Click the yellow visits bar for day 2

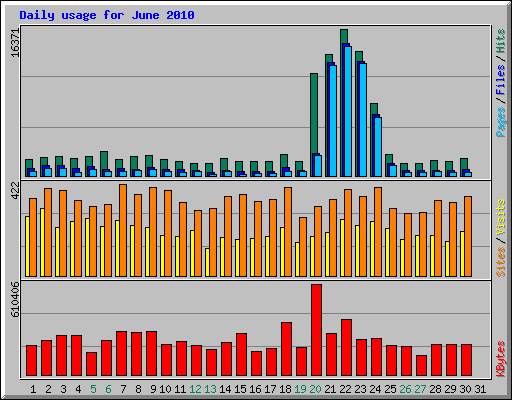[x=42, y=242]
